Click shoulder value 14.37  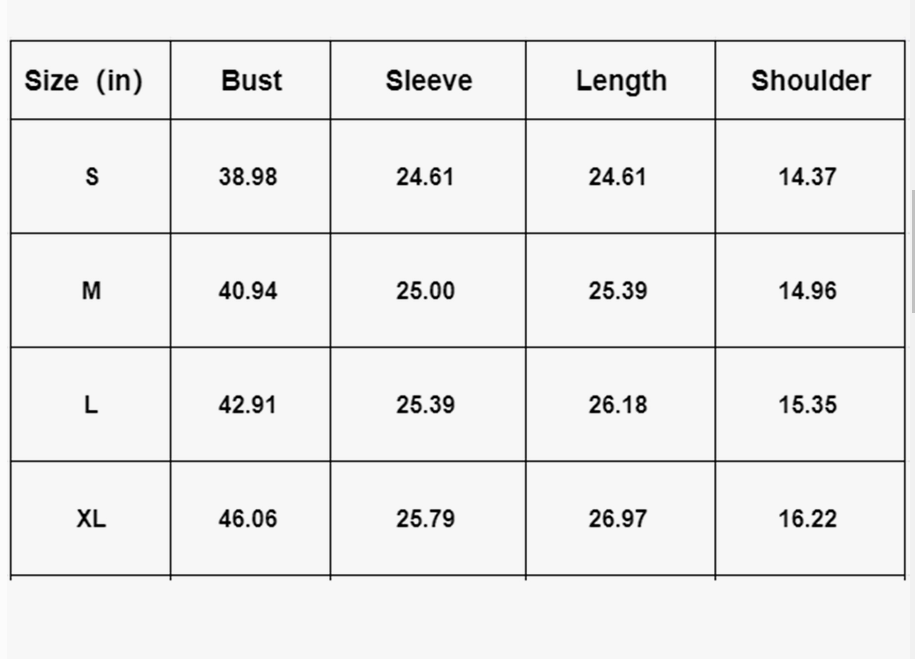point(807,177)
